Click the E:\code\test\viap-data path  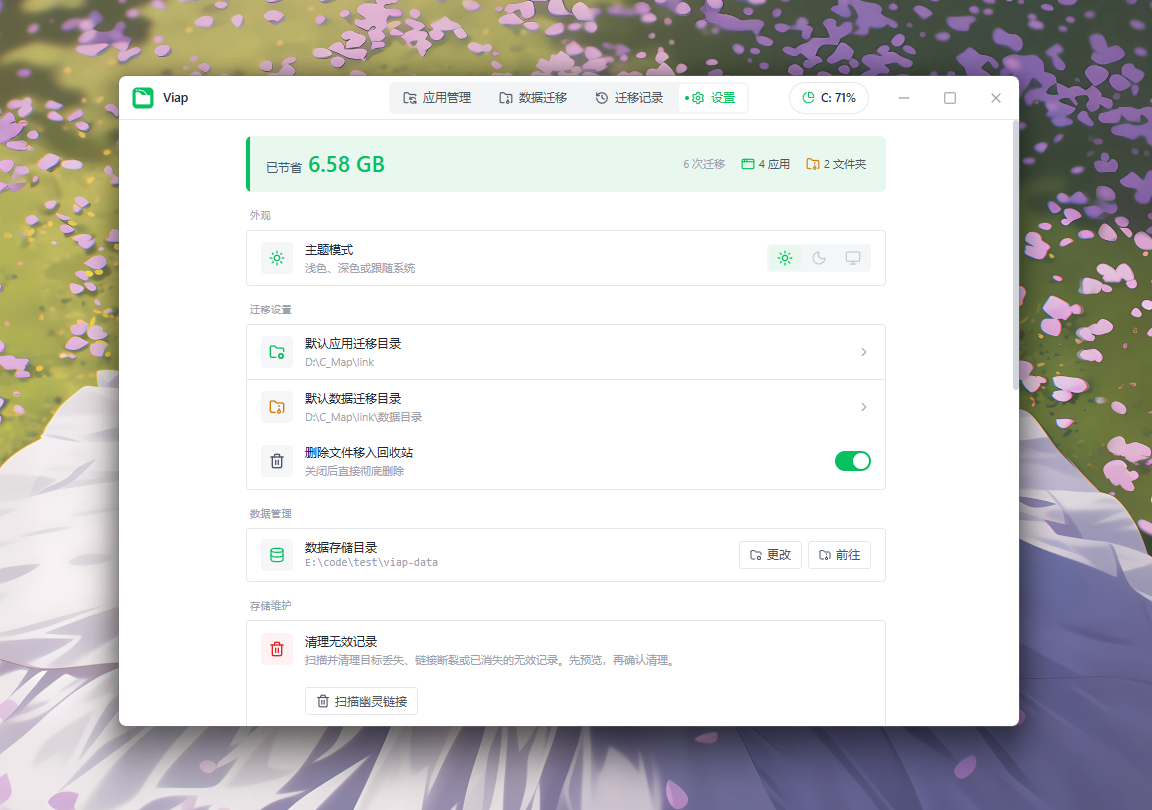point(371,562)
